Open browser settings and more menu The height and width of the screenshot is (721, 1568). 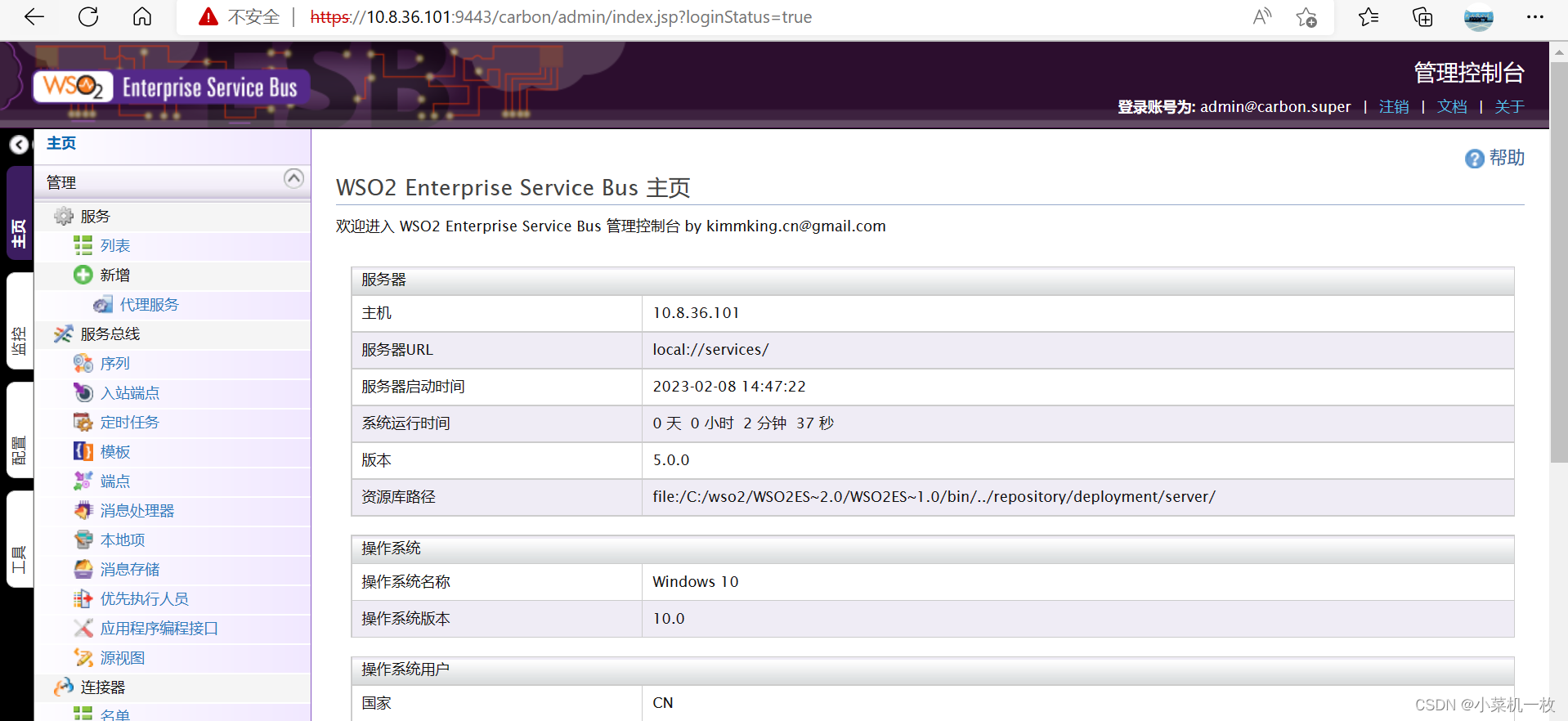[1535, 17]
